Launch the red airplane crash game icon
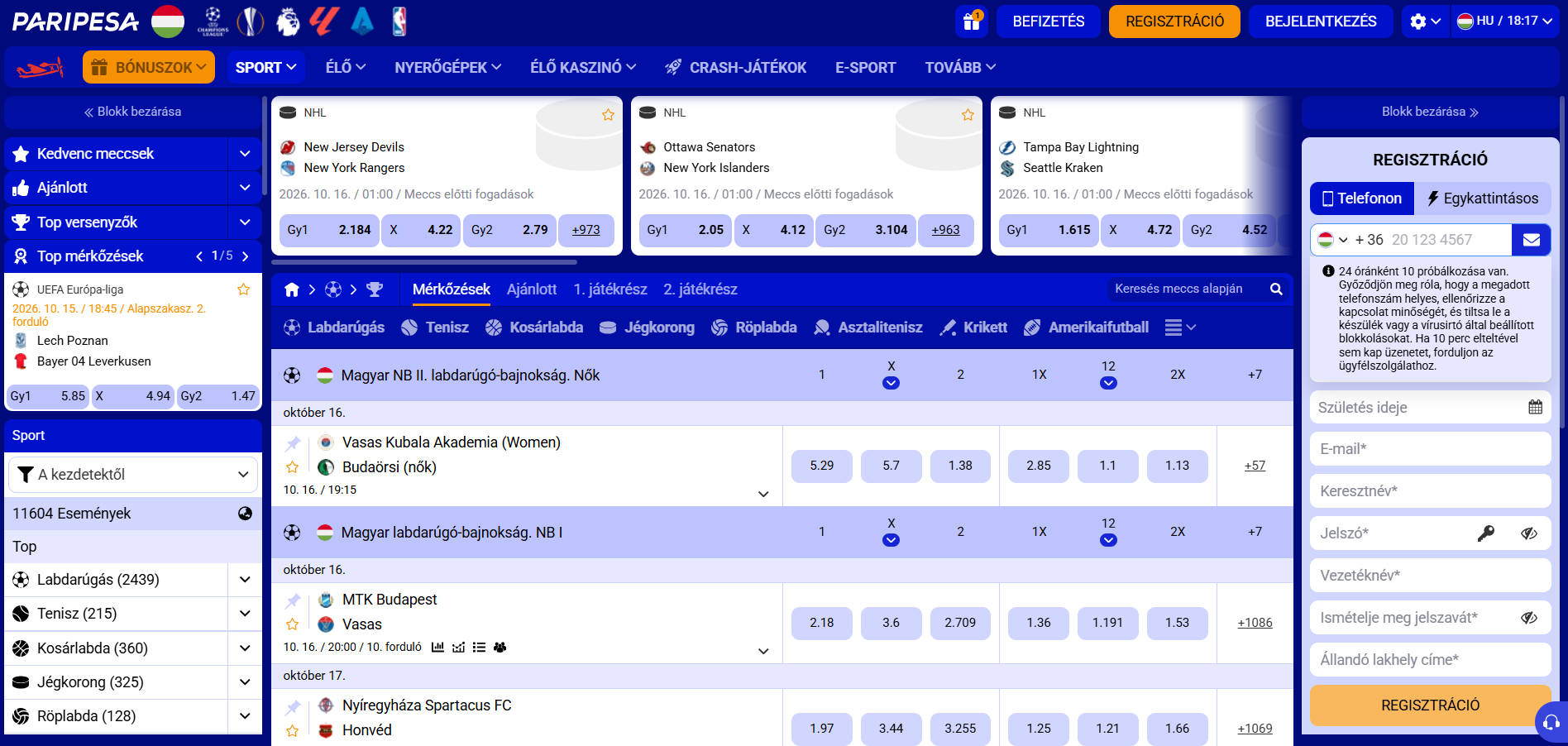The width and height of the screenshot is (1568, 746). 40,68
